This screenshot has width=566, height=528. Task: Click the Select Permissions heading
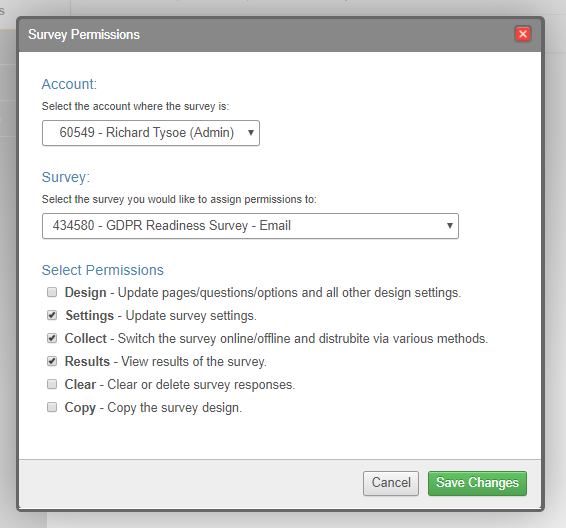pyautogui.click(x=103, y=270)
